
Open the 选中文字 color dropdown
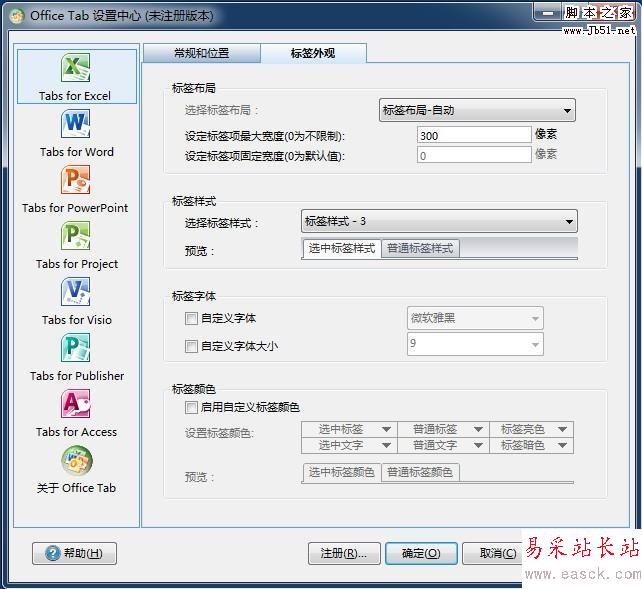[349, 445]
